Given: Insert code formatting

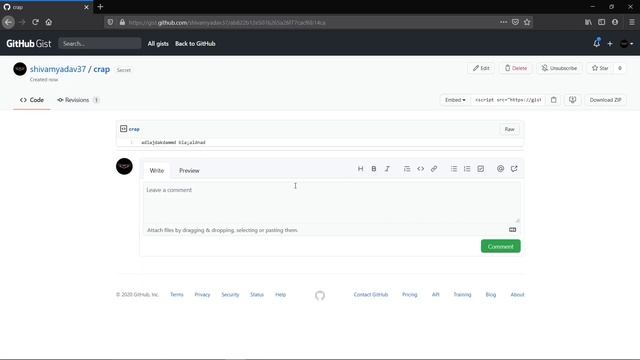Looking at the screenshot, I should 420,169.
